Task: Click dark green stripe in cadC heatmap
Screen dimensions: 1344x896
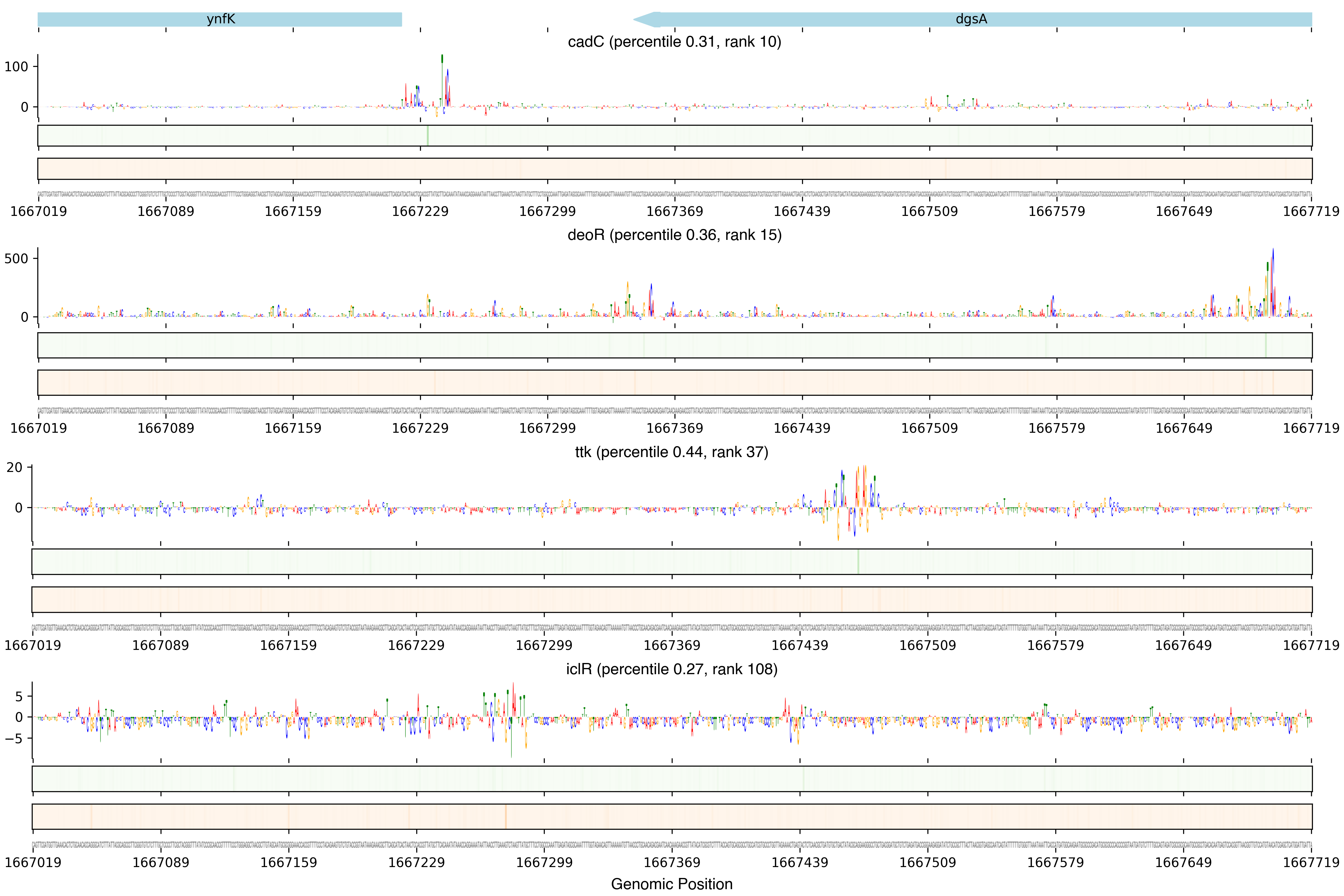Action: 427,136
